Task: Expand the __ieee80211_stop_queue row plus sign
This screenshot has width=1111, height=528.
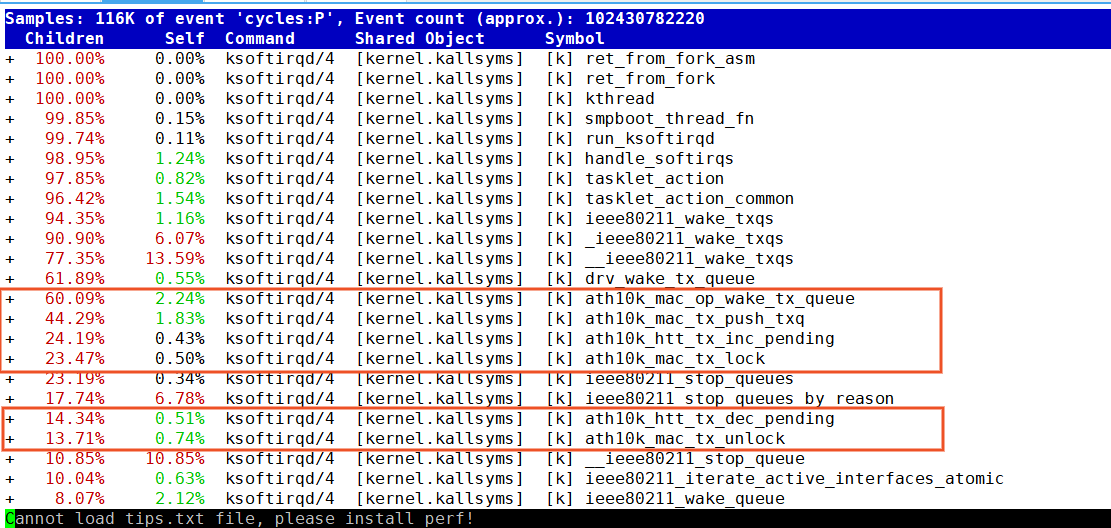Action: pyautogui.click(x=10, y=459)
